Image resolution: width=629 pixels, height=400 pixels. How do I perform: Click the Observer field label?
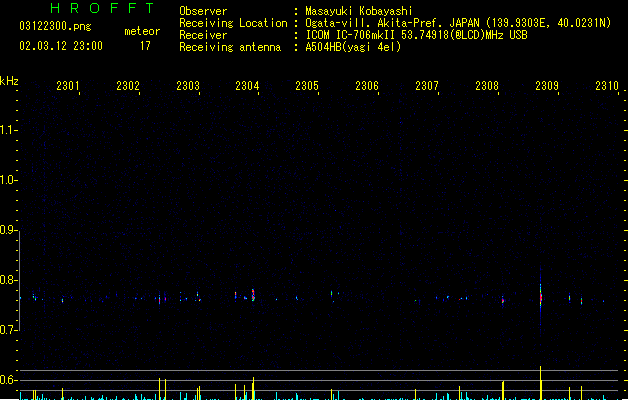point(203,11)
